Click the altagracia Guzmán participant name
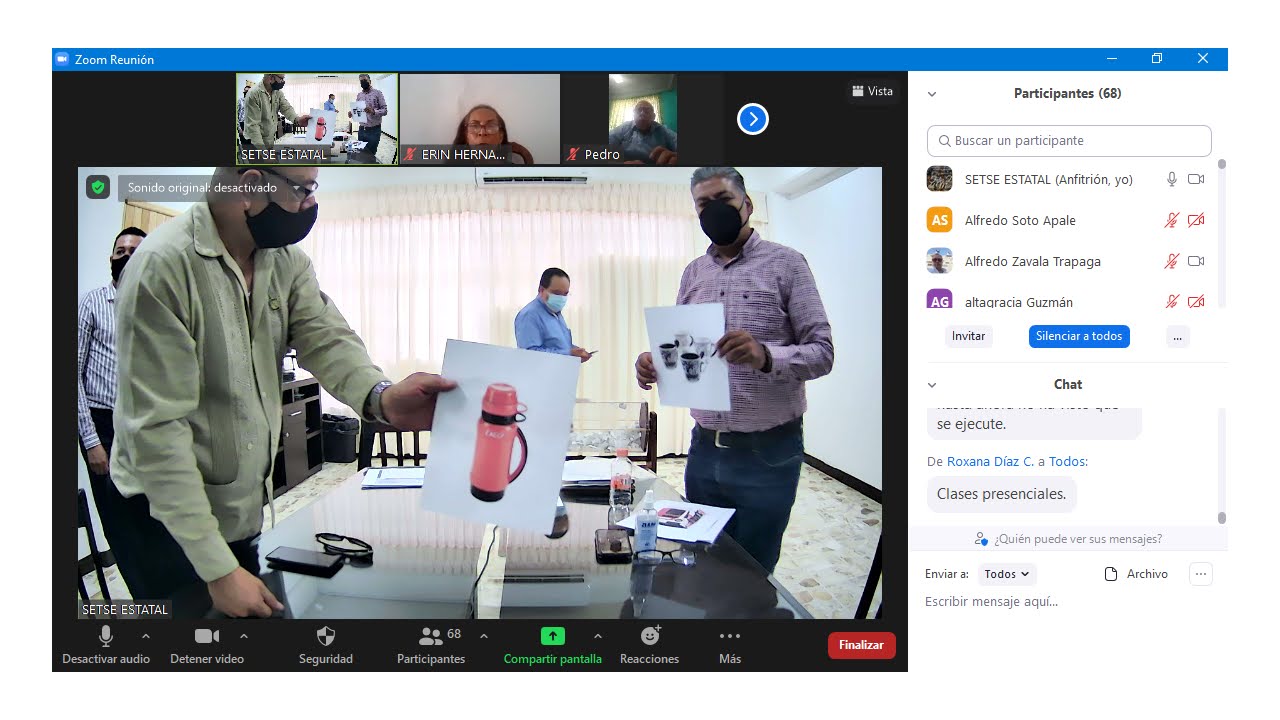 [1019, 302]
